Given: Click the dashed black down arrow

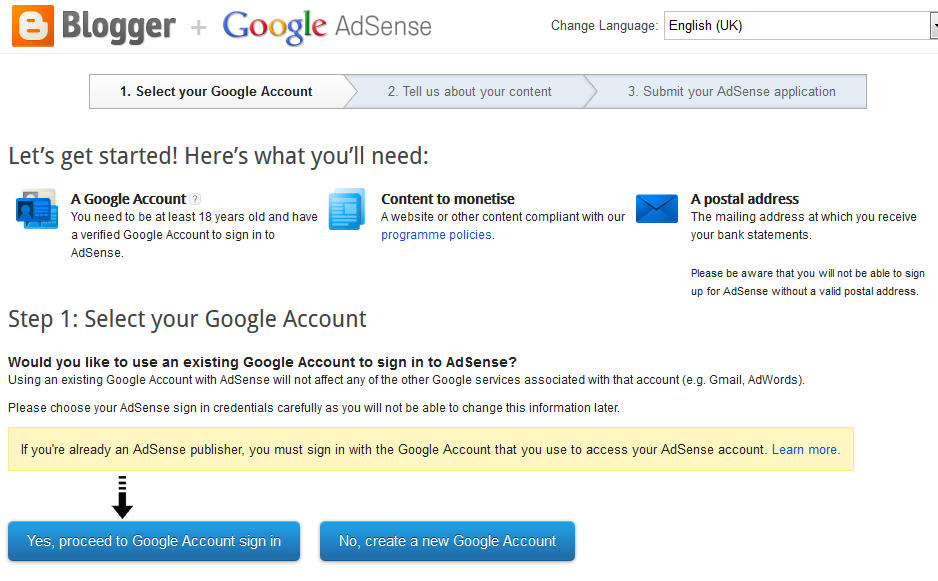Looking at the screenshot, I should (x=122, y=497).
